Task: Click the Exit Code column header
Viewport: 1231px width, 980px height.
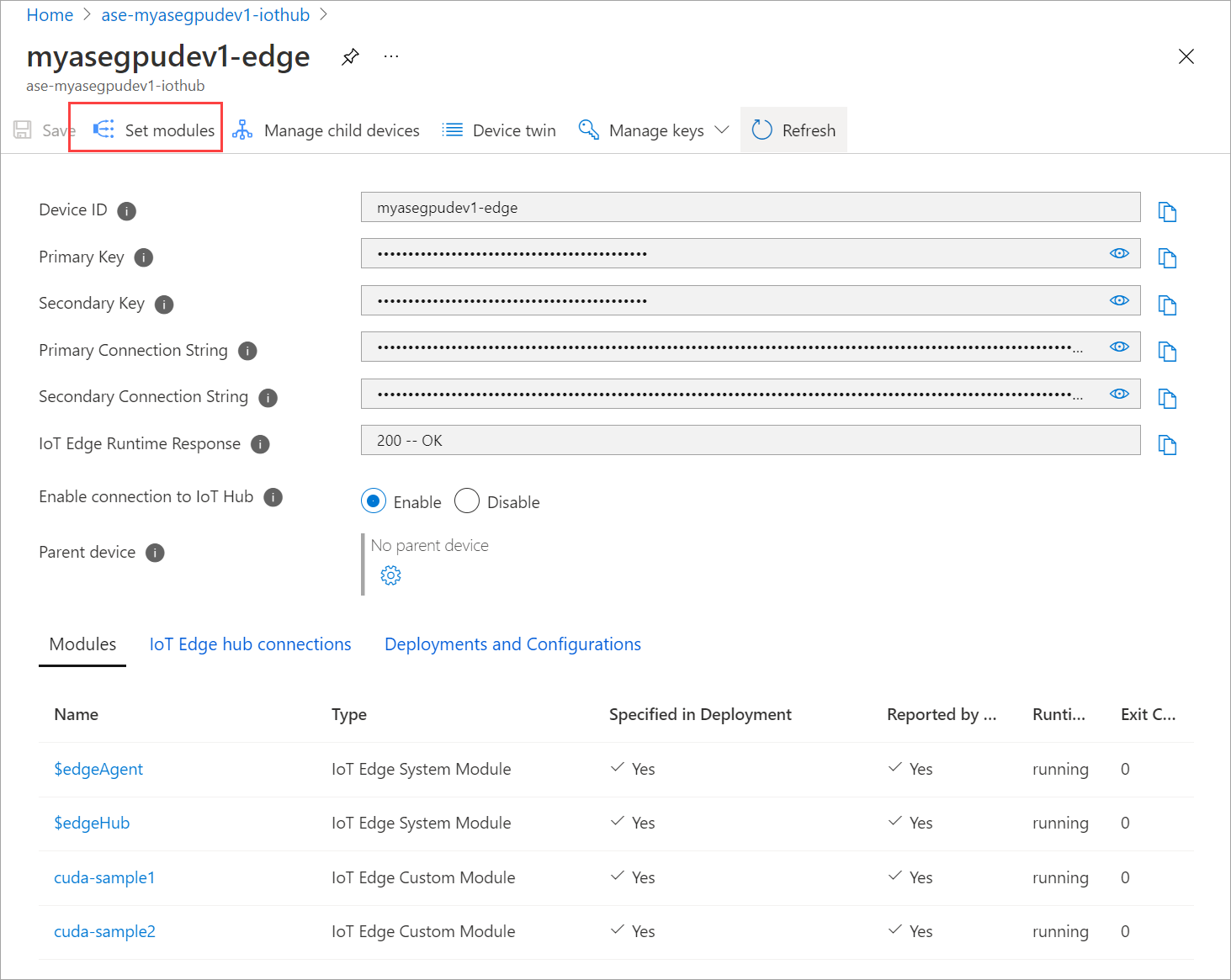Action: [x=1148, y=714]
